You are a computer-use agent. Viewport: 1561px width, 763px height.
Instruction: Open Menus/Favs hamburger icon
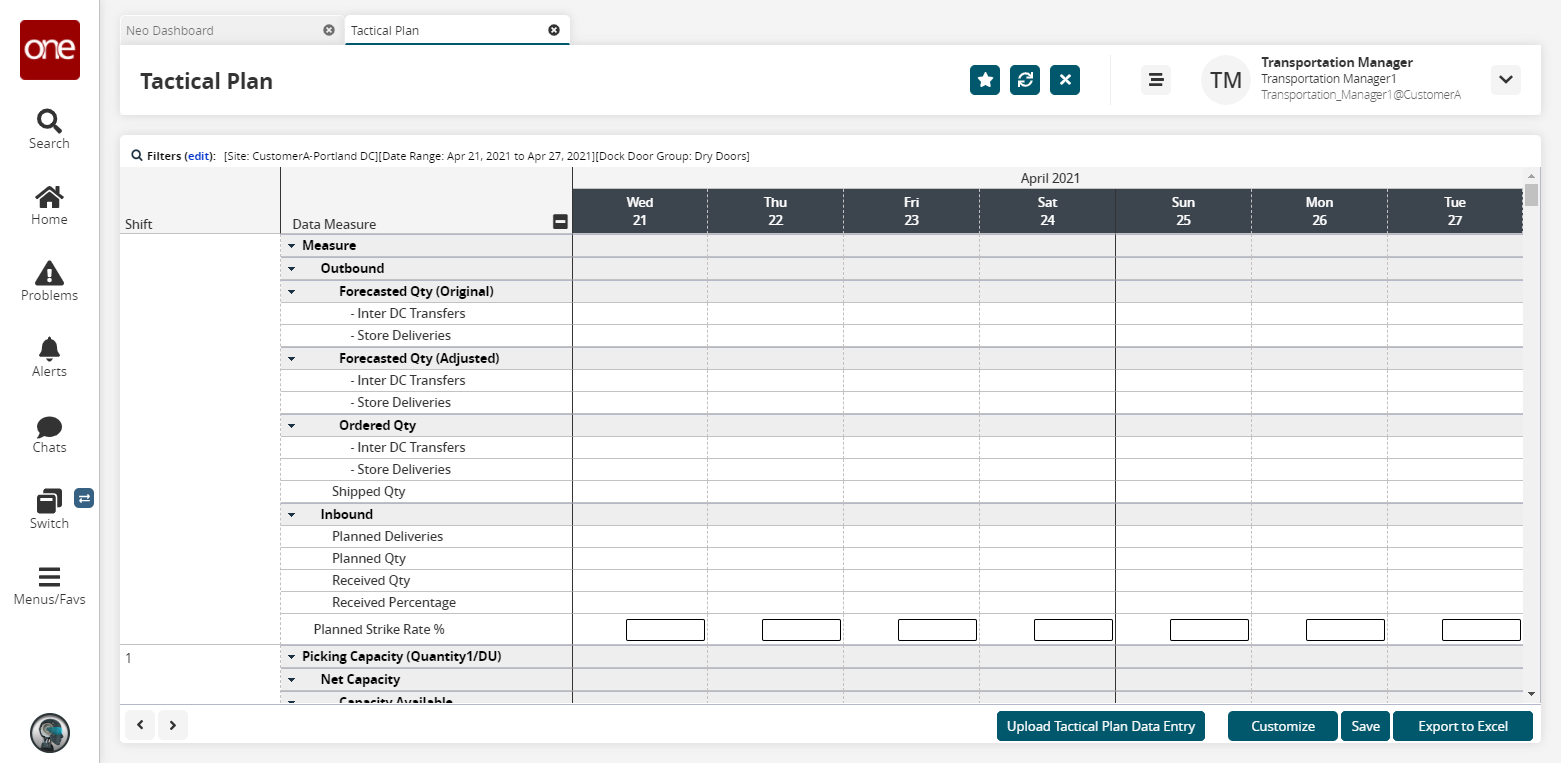49,578
